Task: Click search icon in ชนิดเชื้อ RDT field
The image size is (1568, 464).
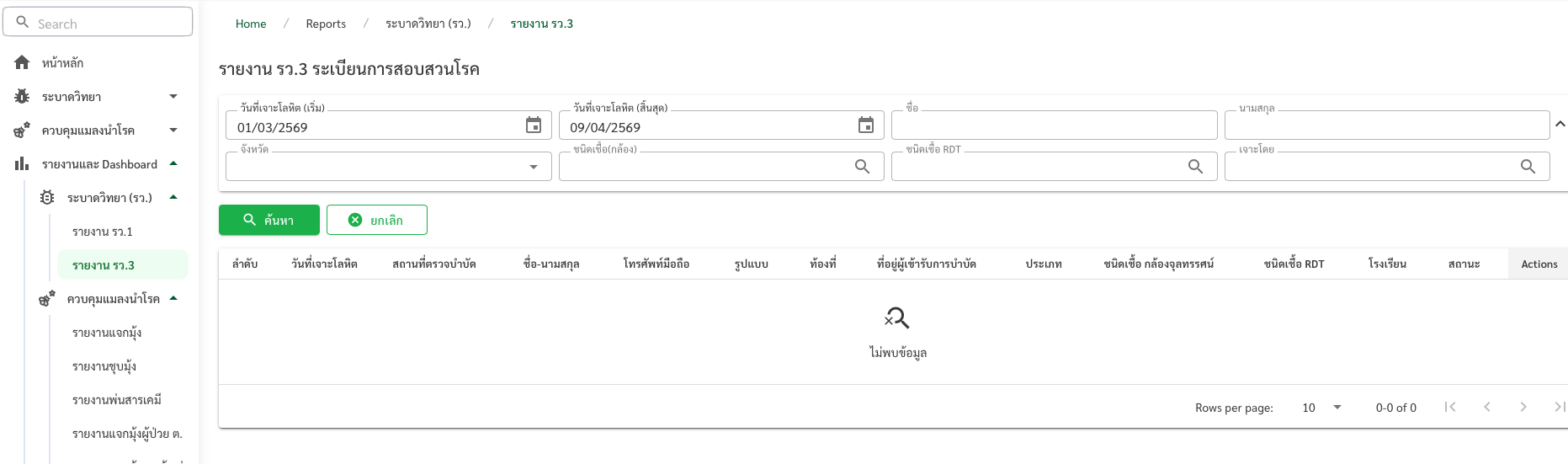Action: [x=1195, y=167]
